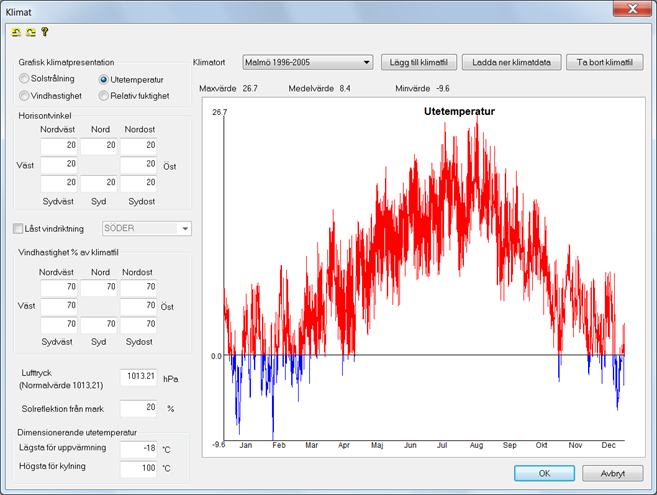Click the yellow undo arrow icon

tap(16, 32)
